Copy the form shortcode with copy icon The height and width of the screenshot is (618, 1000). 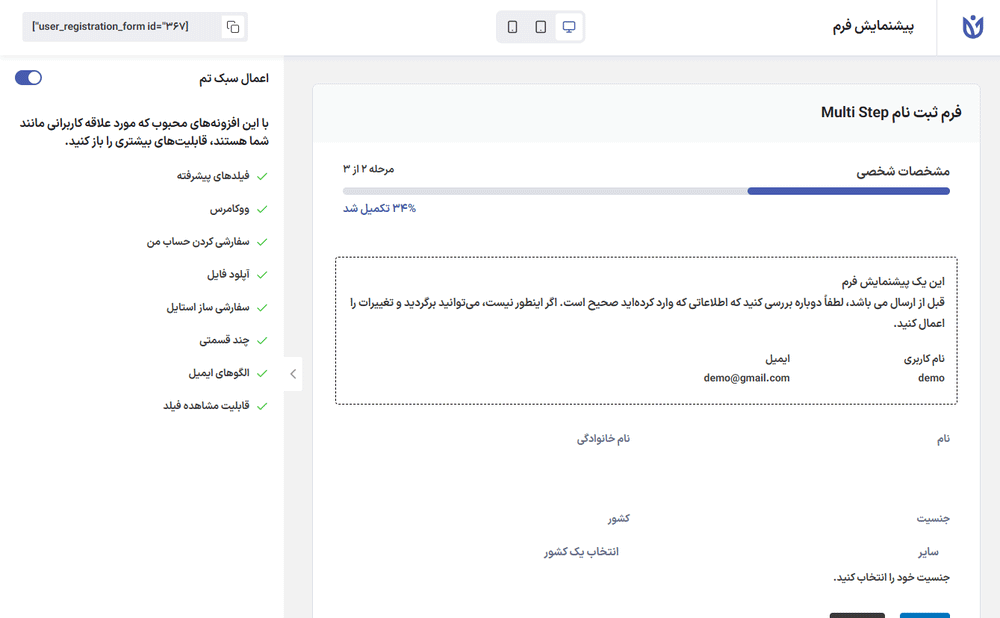click(232, 27)
